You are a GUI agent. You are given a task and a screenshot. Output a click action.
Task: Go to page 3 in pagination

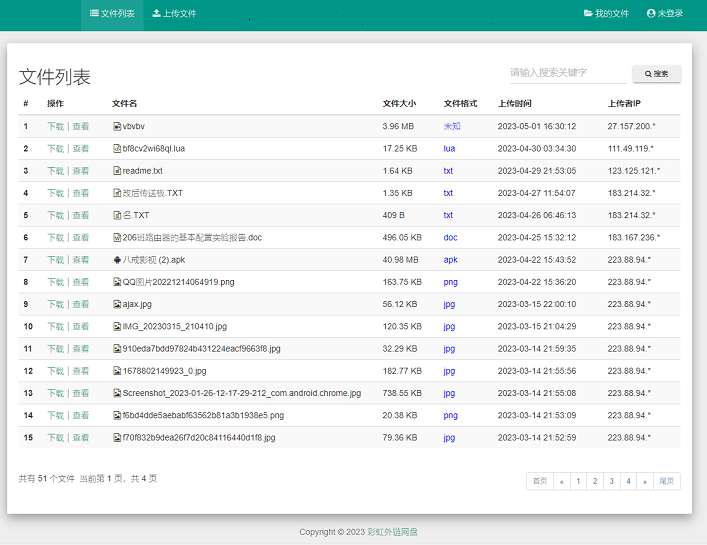pyautogui.click(x=612, y=481)
